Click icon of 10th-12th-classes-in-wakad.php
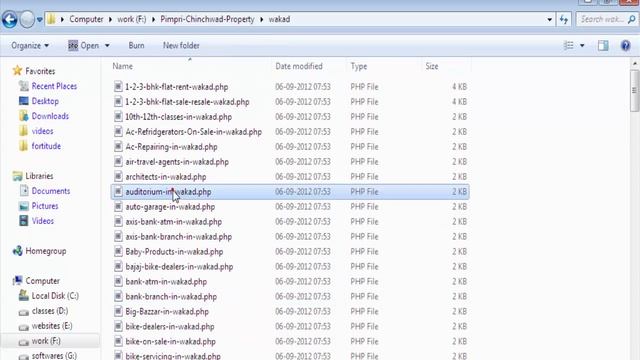The height and width of the screenshot is (360, 640). (x=118, y=117)
